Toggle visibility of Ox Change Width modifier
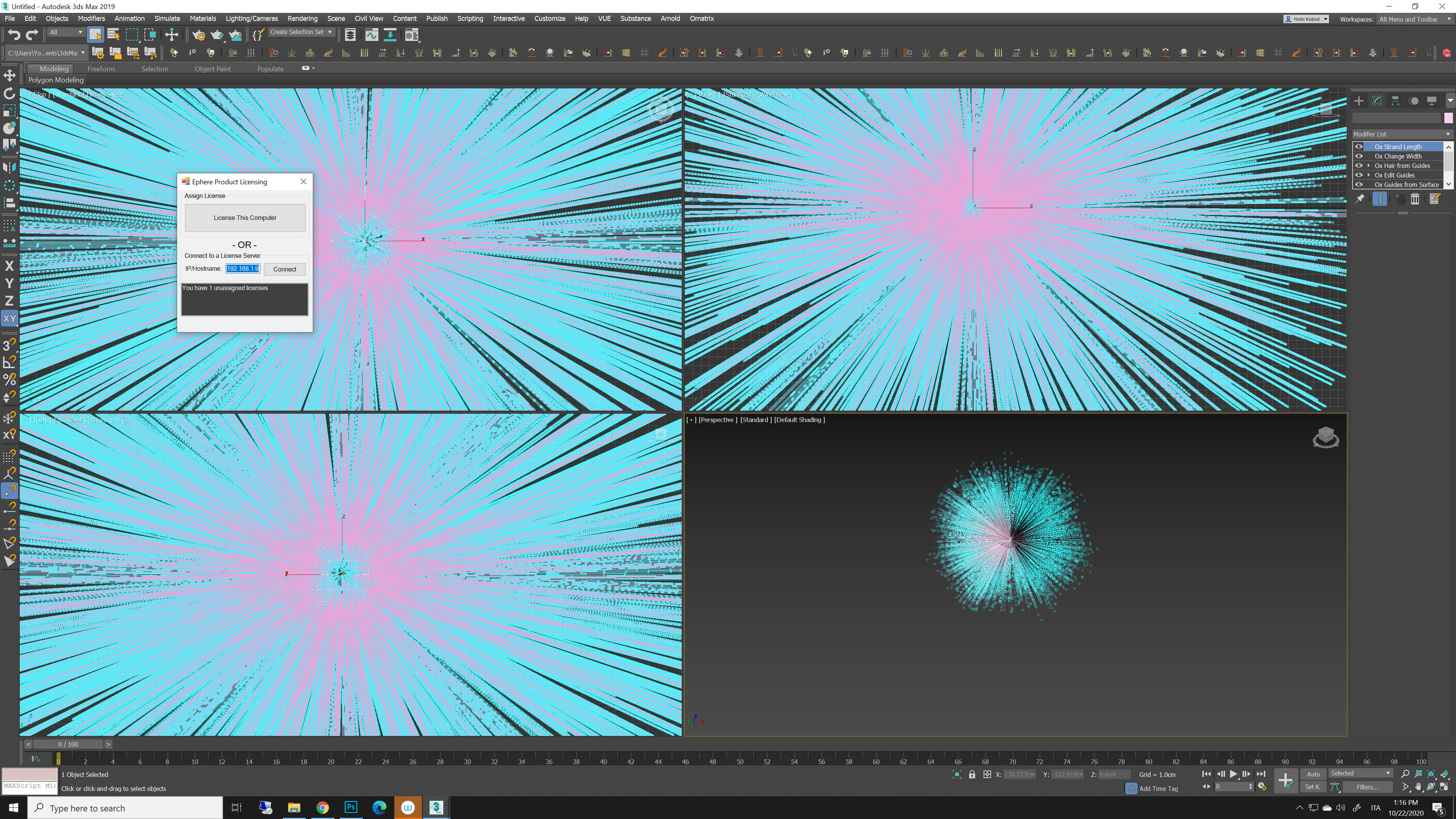The width and height of the screenshot is (1456, 819). [x=1359, y=157]
